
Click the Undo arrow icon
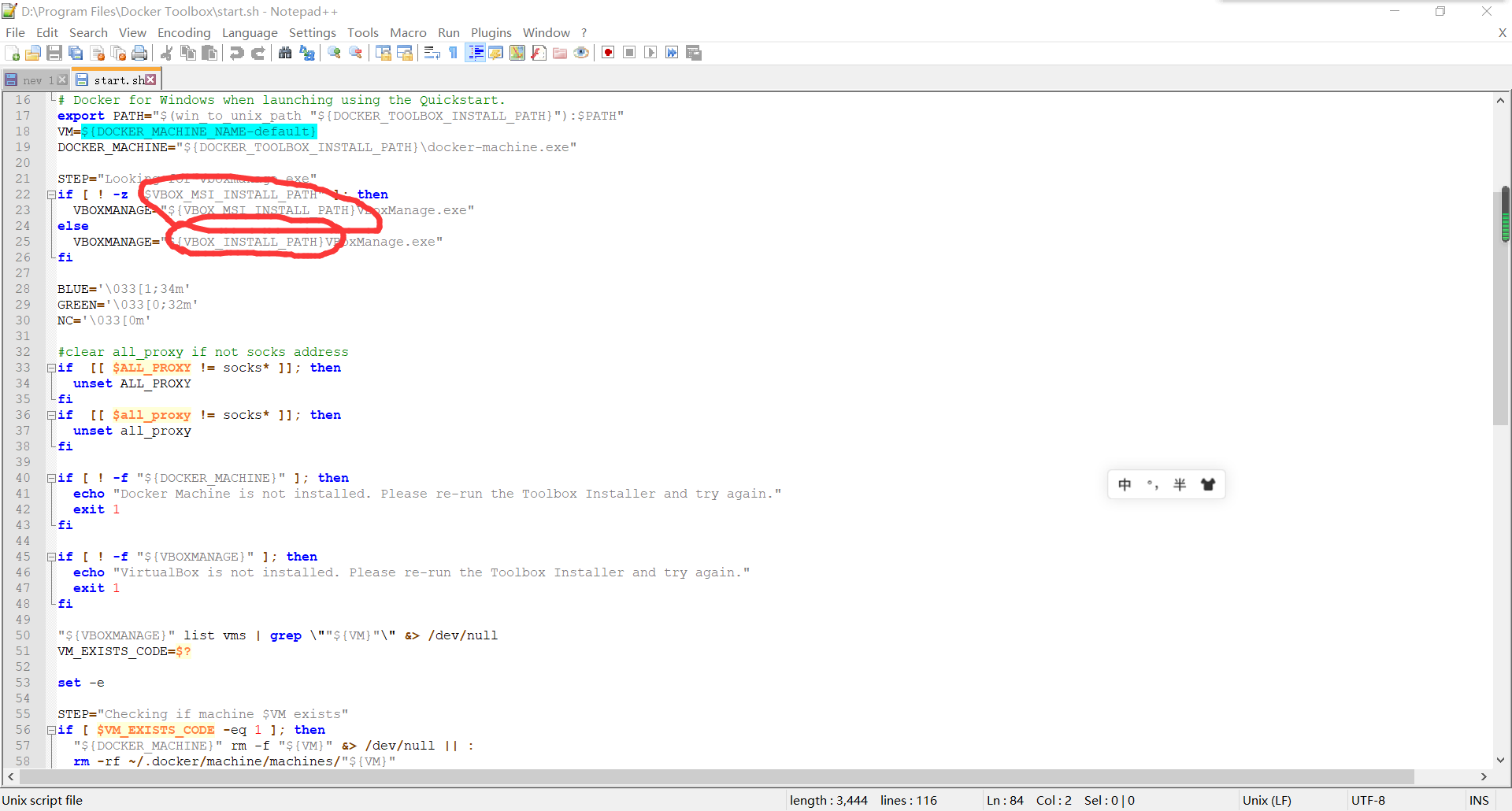(236, 53)
